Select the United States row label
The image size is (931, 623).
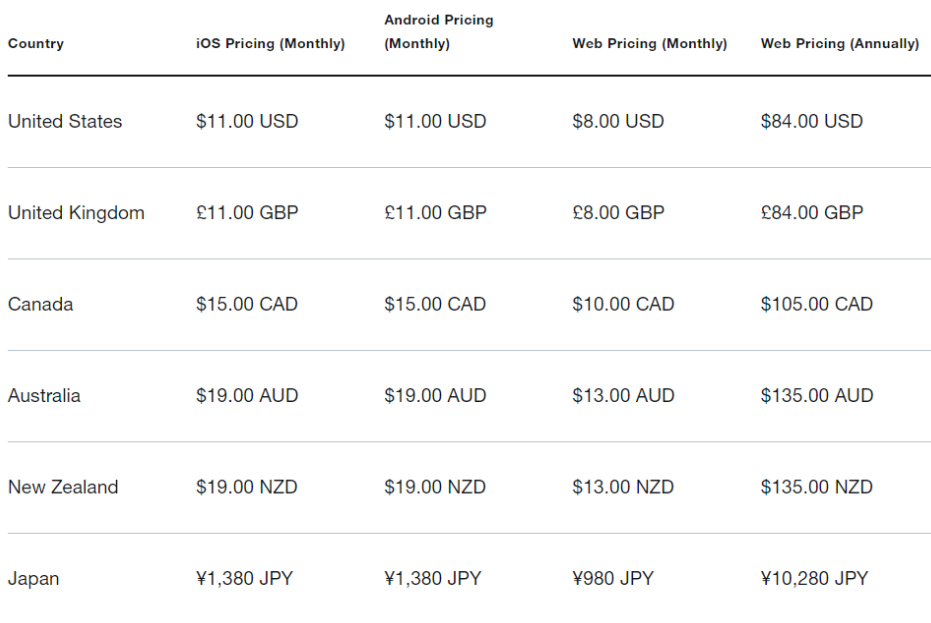(x=65, y=121)
